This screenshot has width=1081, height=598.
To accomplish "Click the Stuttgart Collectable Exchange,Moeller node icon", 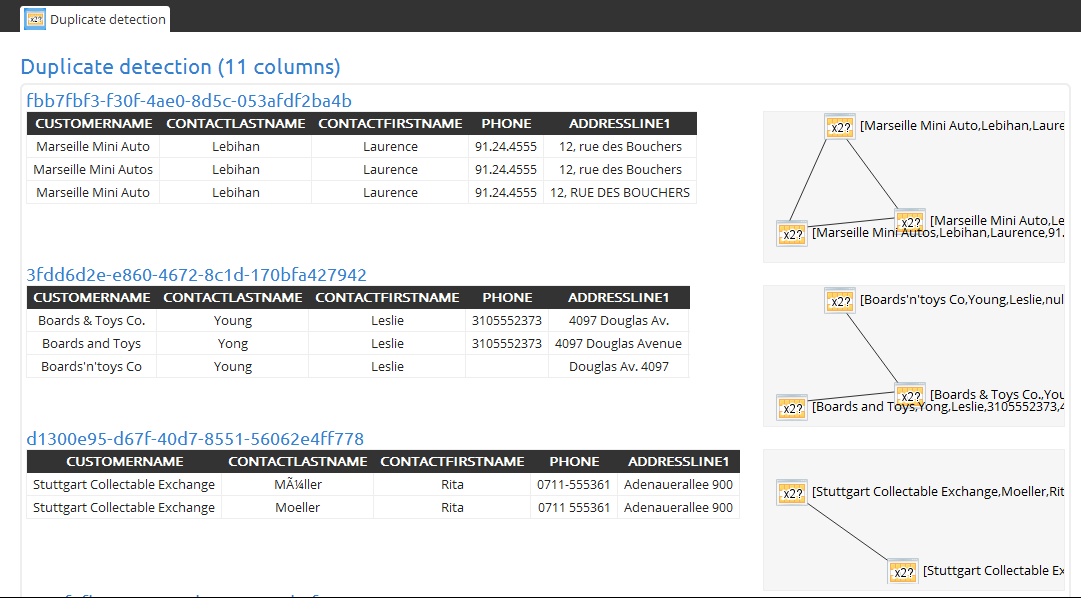I will pos(792,493).
